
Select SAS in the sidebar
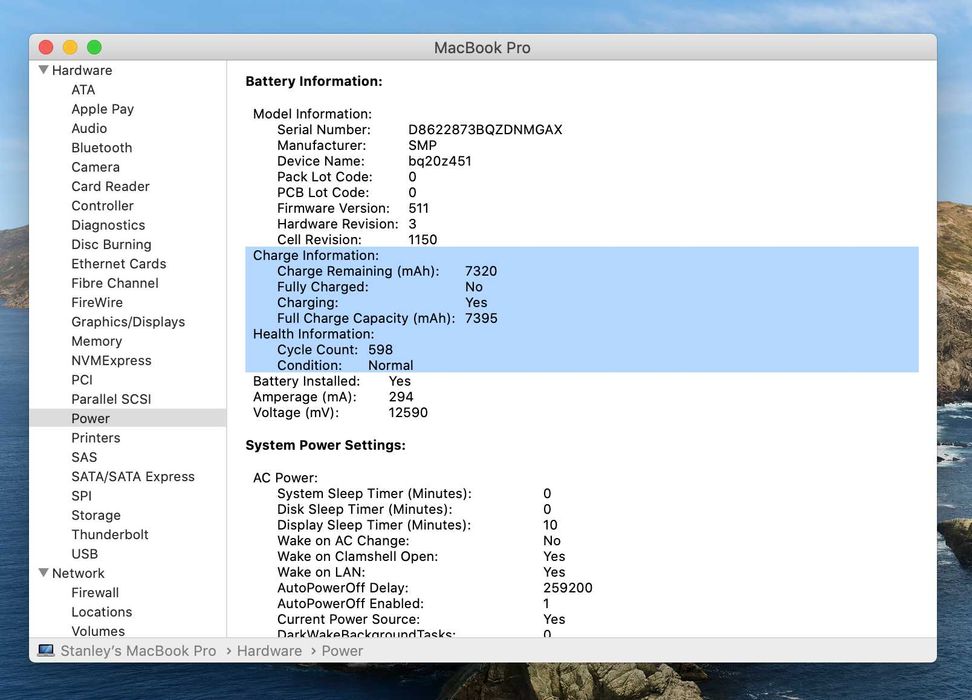click(x=84, y=457)
